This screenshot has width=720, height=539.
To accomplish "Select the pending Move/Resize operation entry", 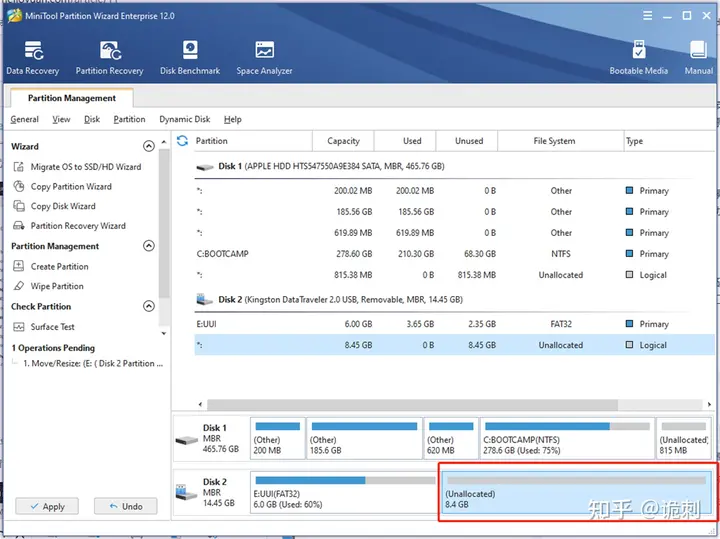I will (93, 363).
